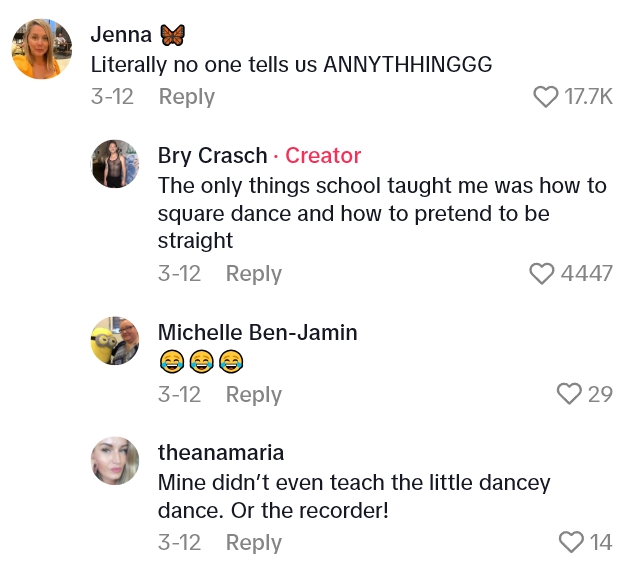Click the butterfly emoji next to Jenna
The image size is (620, 569).
coord(173,35)
